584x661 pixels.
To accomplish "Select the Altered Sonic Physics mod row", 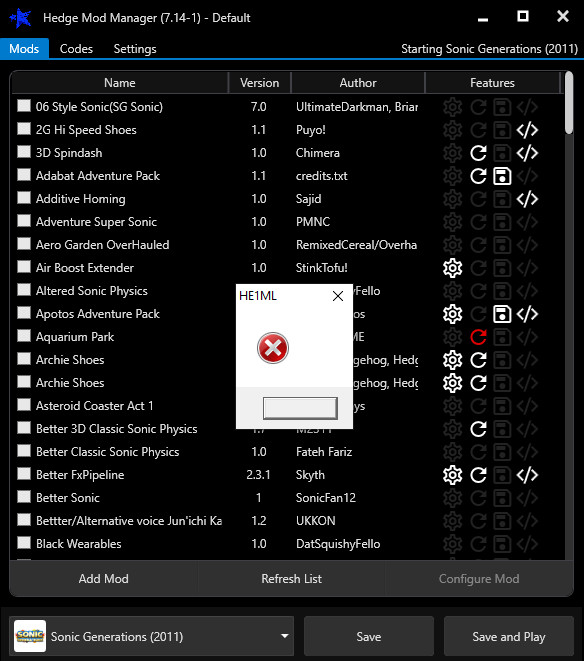I will 288,291.
